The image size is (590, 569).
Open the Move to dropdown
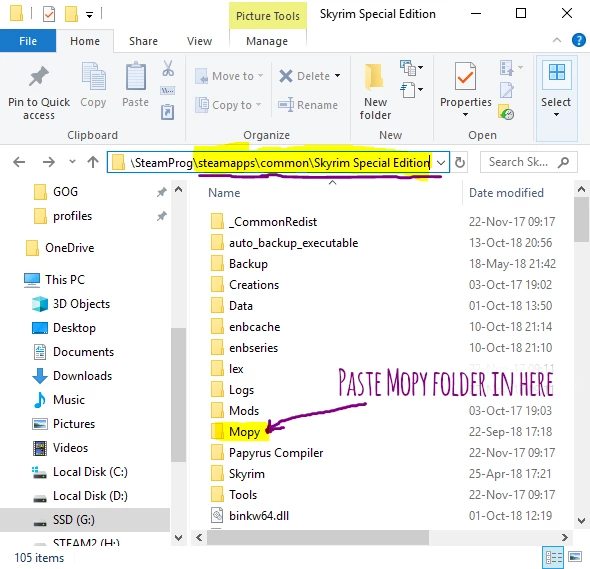click(229, 76)
